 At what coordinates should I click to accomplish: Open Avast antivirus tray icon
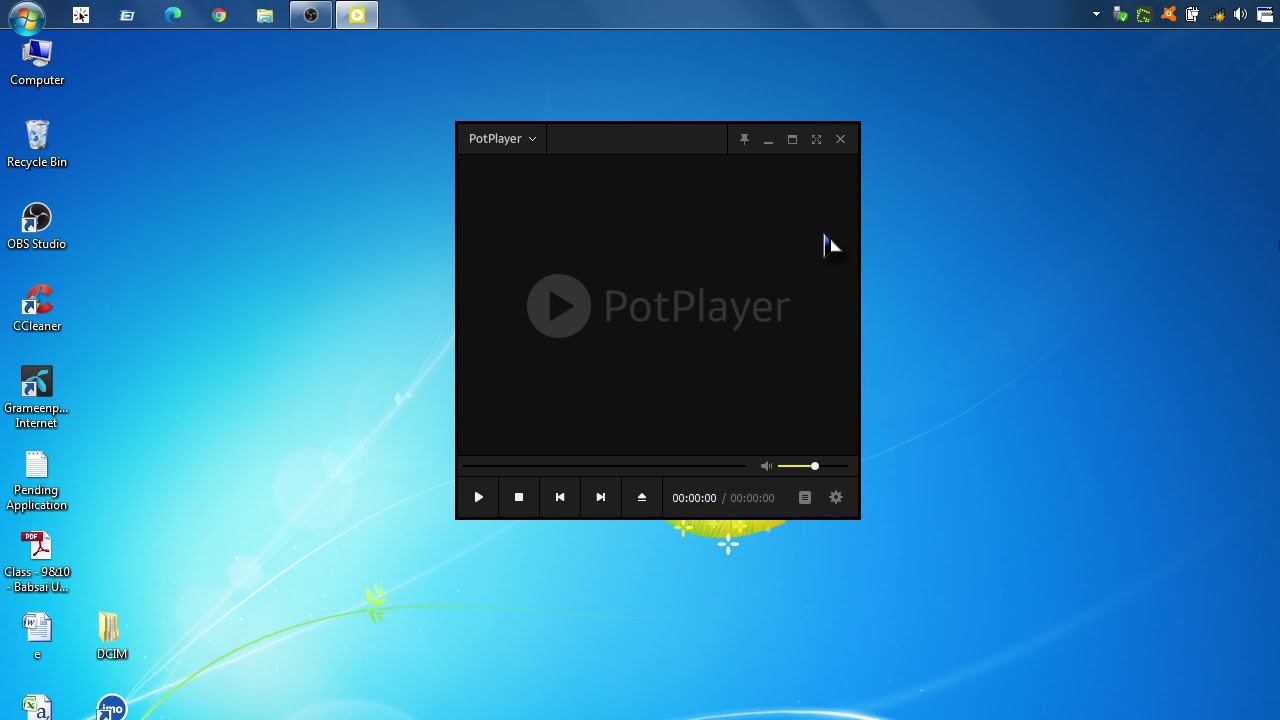1168,15
